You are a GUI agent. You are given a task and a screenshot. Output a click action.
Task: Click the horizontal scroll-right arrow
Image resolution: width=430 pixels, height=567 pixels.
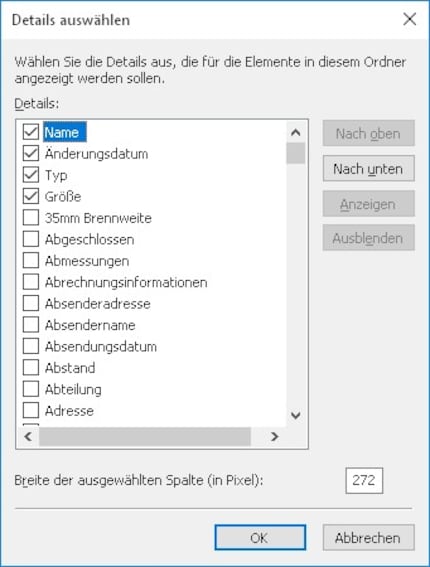click(274, 436)
